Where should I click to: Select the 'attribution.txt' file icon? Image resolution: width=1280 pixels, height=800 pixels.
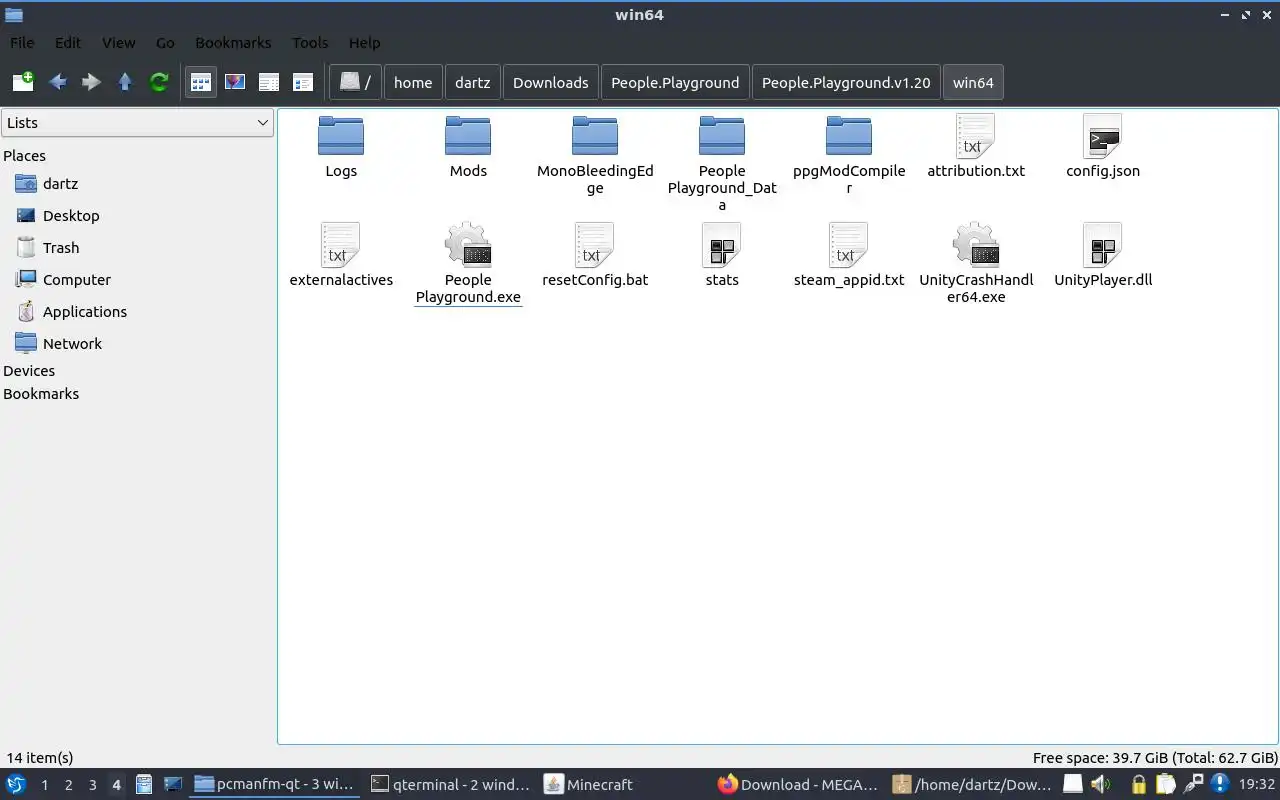pos(976,135)
